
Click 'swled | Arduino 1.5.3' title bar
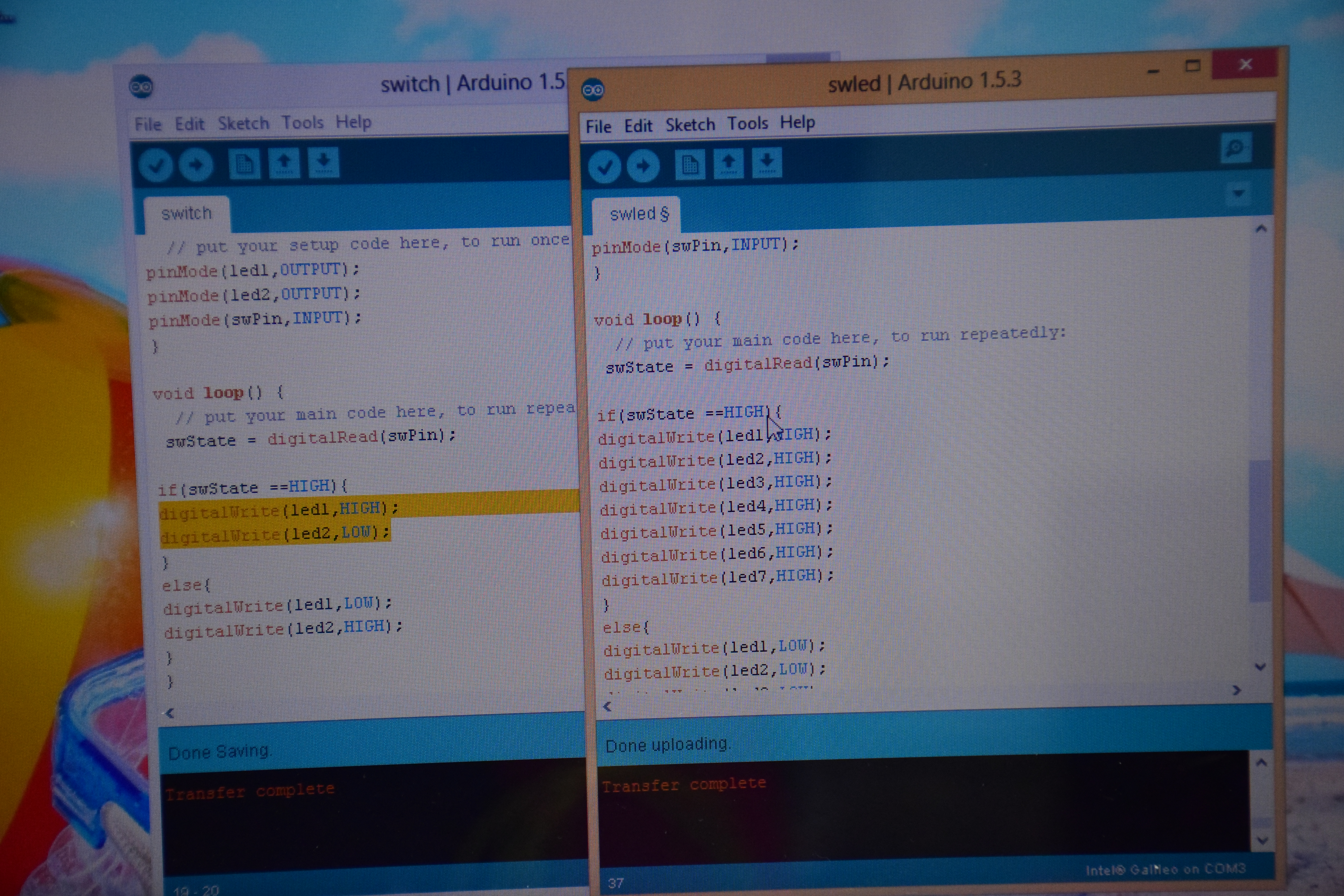925,82
